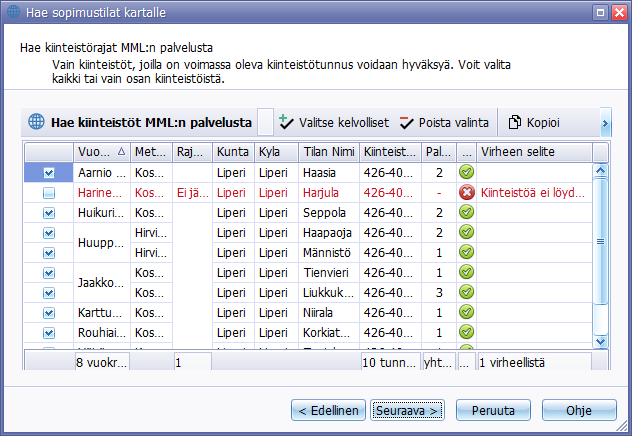
Task: Maximize the Hae sopimustilat kartalle window
Action: (x=600, y=12)
